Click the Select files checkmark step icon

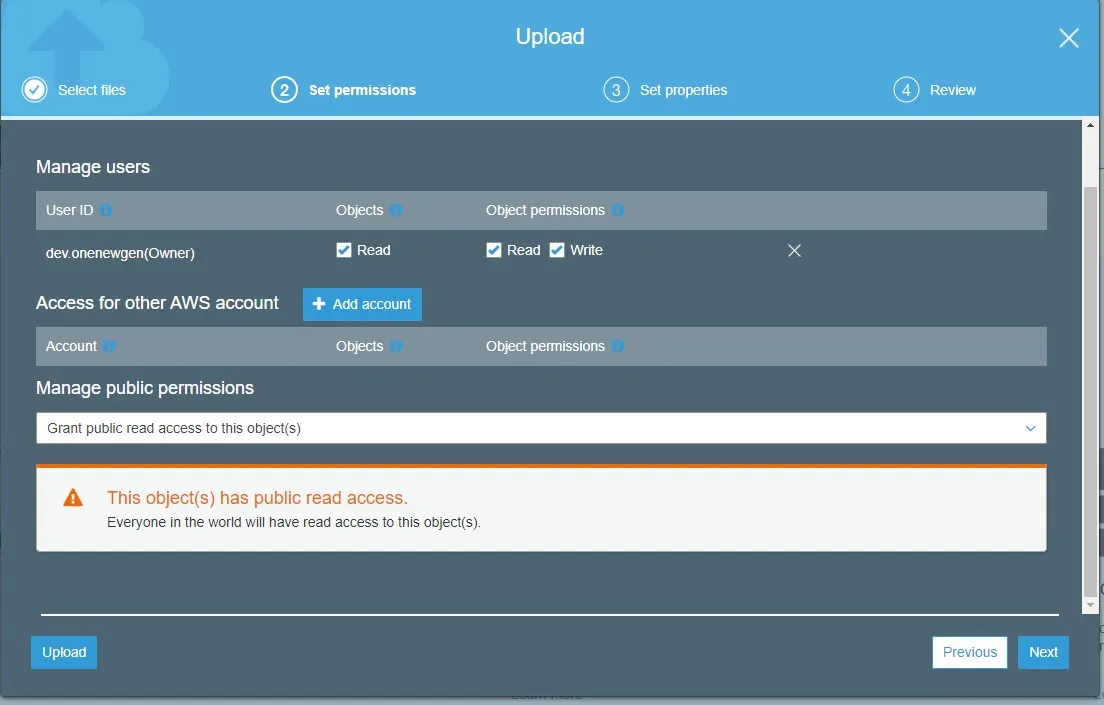pyautogui.click(x=34, y=89)
